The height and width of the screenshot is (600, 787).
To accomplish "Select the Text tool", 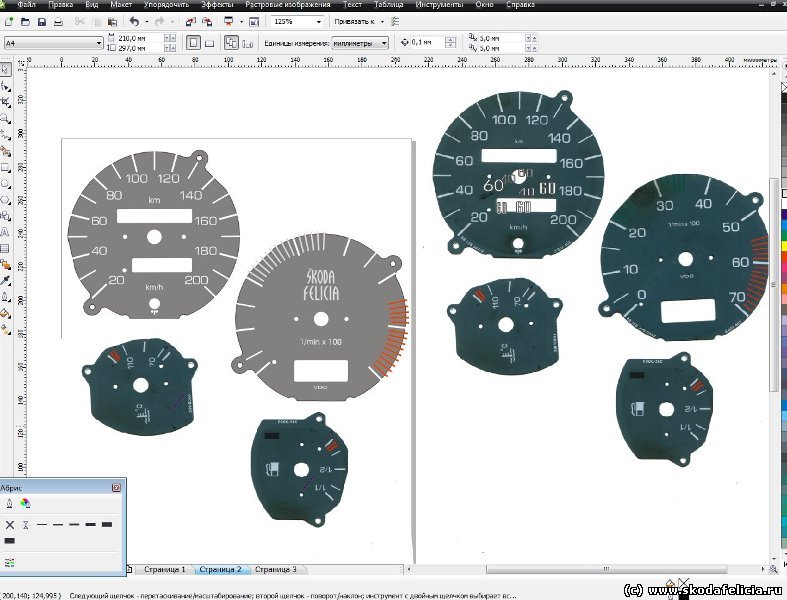I will click(5, 232).
